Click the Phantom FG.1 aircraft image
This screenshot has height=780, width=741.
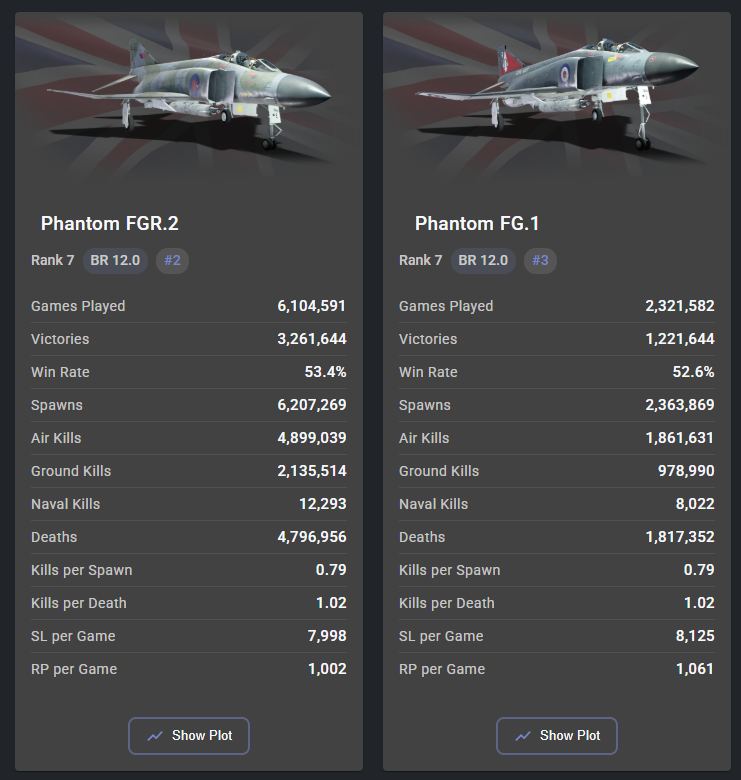tap(557, 95)
